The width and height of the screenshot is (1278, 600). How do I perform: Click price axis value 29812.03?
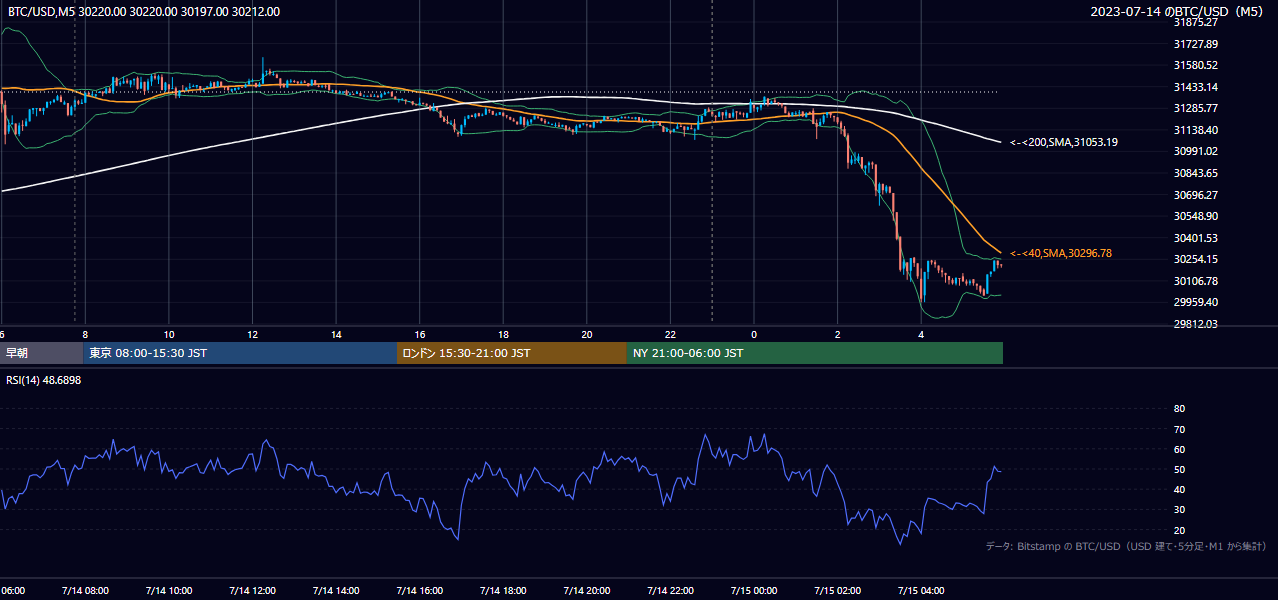pos(1195,324)
